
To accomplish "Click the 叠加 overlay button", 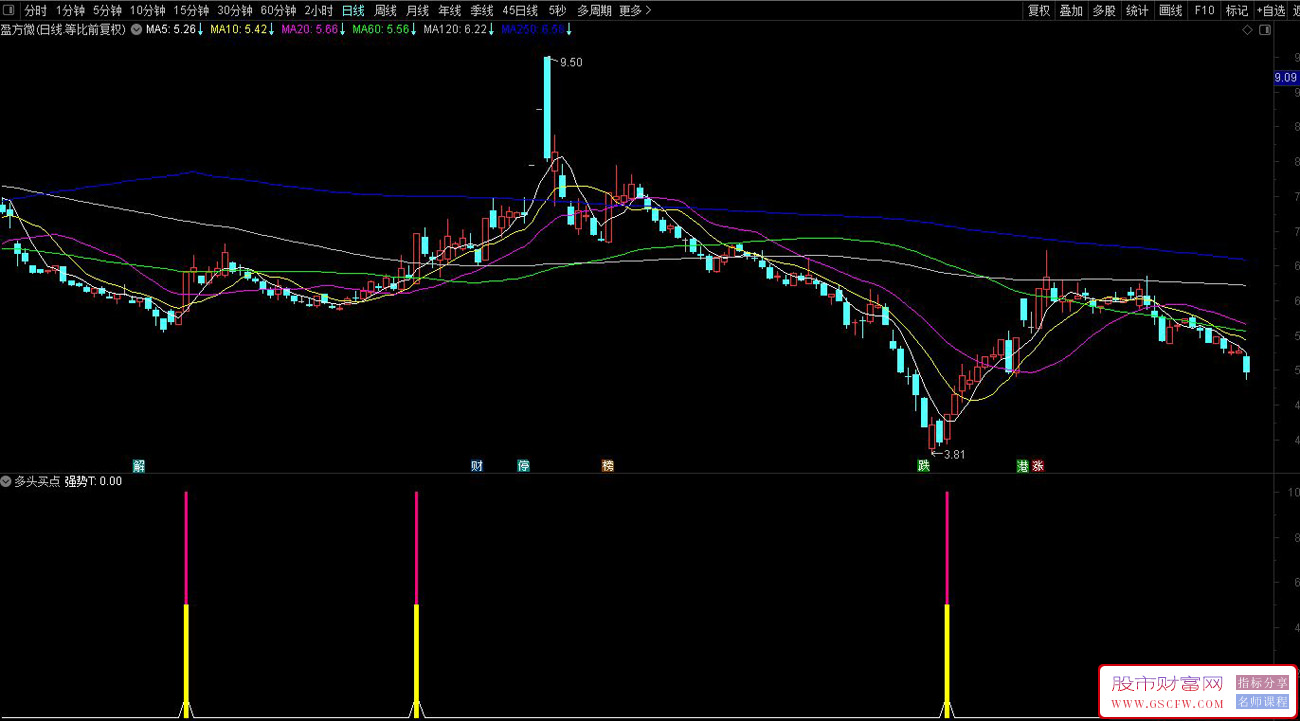I will (x=1071, y=11).
